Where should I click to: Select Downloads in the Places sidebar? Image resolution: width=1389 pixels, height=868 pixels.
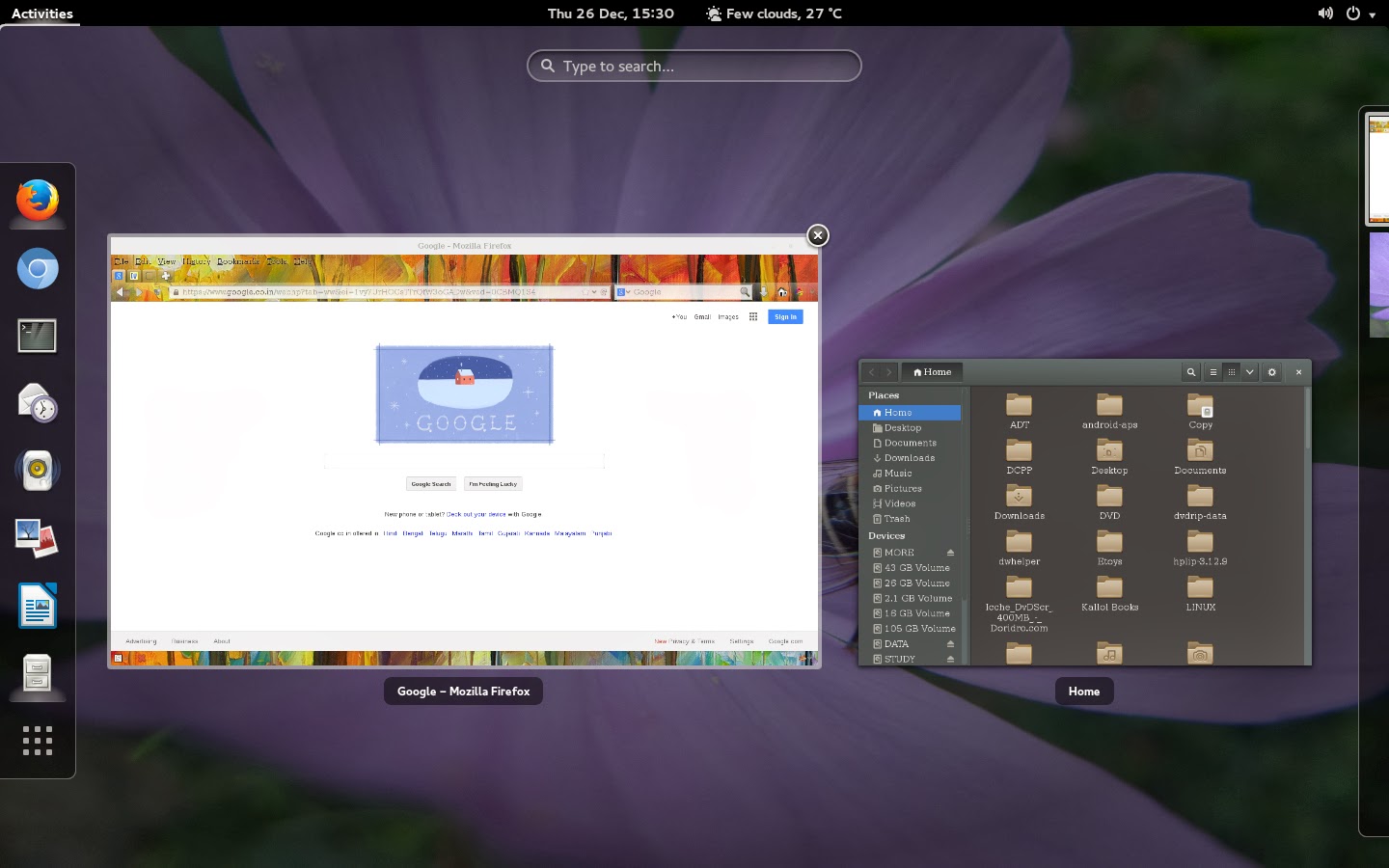910,458
